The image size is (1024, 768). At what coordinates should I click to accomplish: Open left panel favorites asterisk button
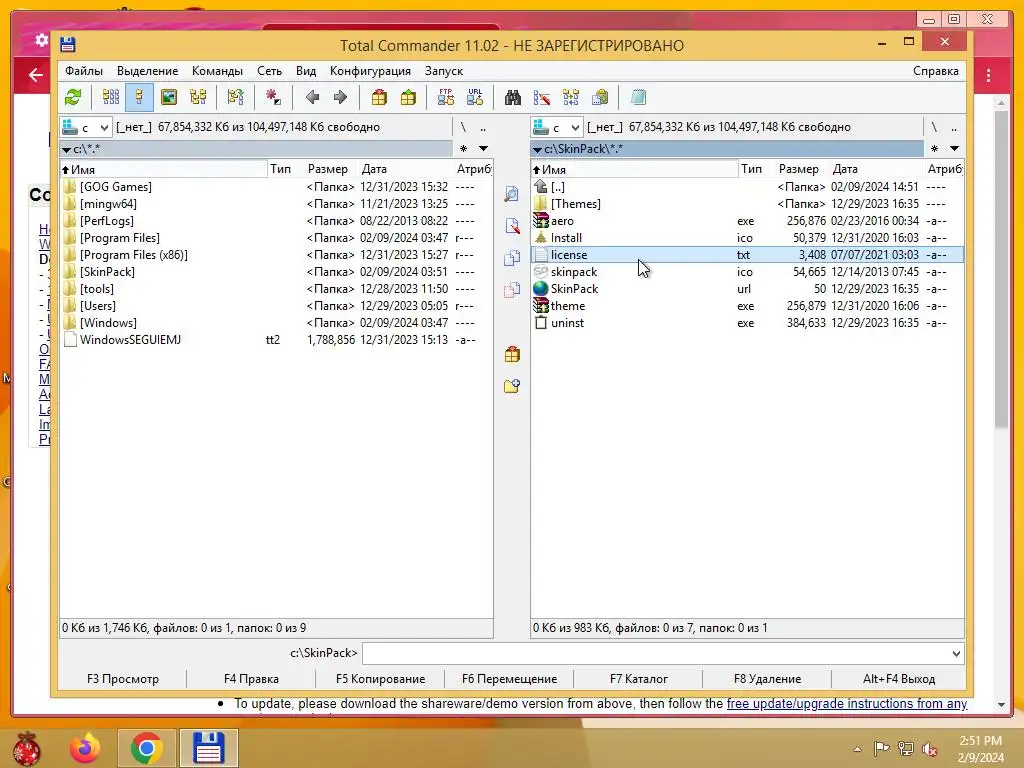click(464, 149)
